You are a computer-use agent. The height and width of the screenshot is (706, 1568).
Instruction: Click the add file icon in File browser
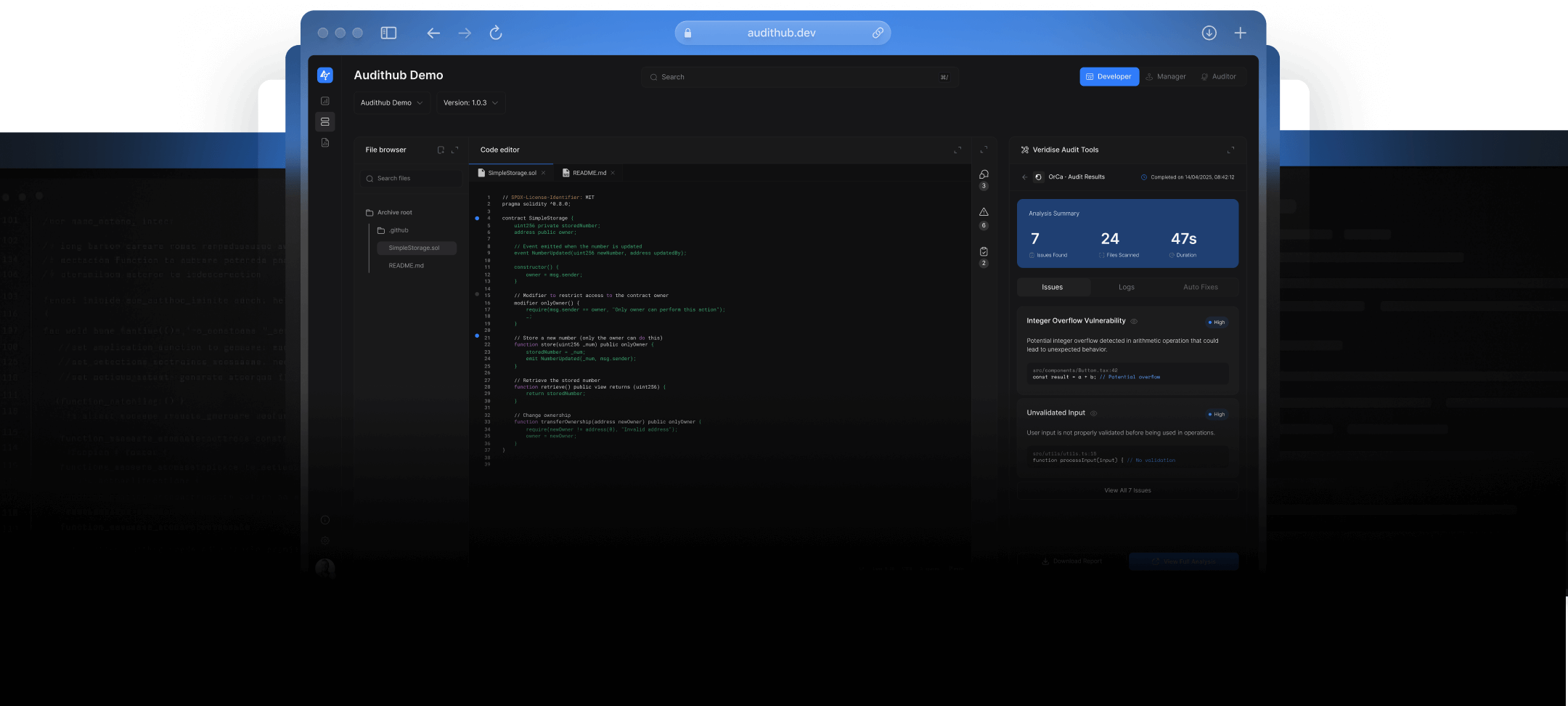441,150
